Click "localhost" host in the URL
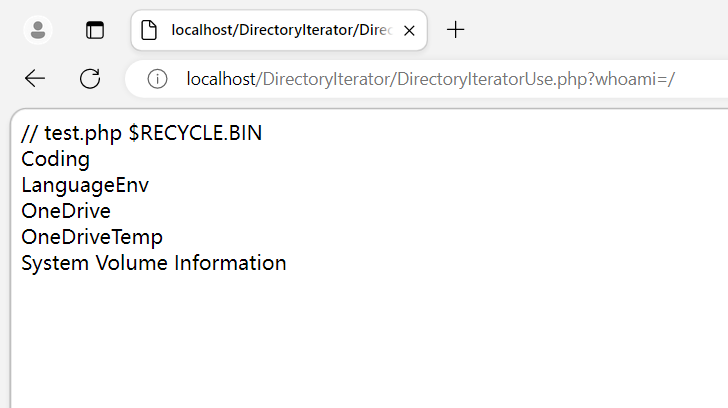Screen dimensions: 728x408 pos(221,79)
